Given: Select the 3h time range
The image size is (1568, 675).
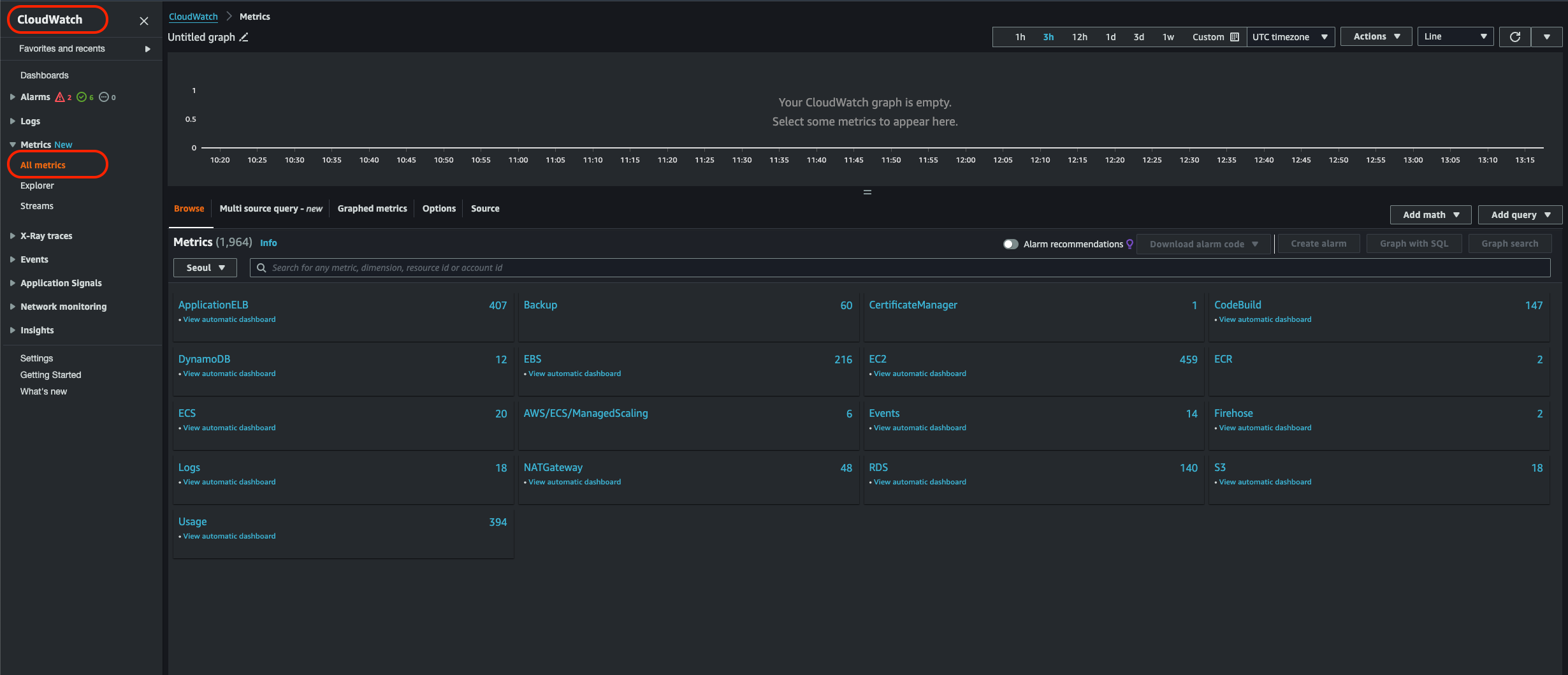Looking at the screenshot, I should point(1048,37).
